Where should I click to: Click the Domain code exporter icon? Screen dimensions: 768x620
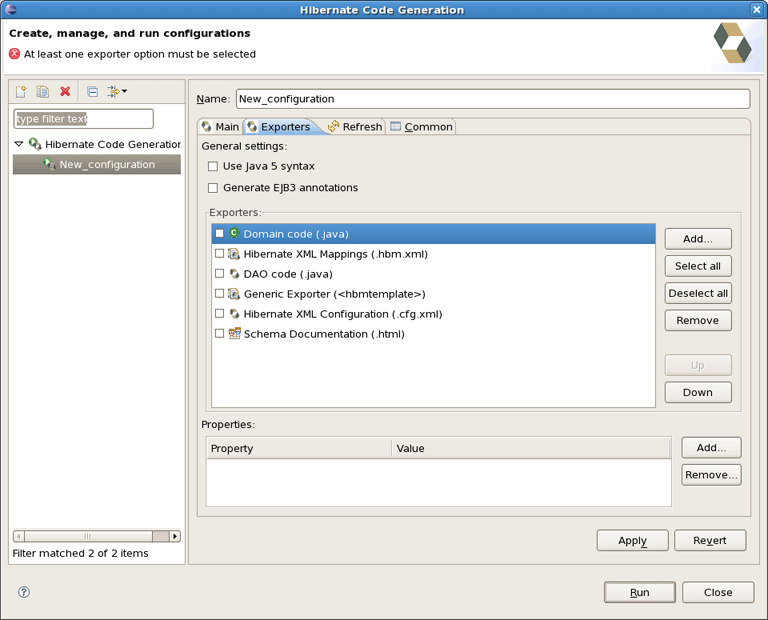[x=234, y=233]
